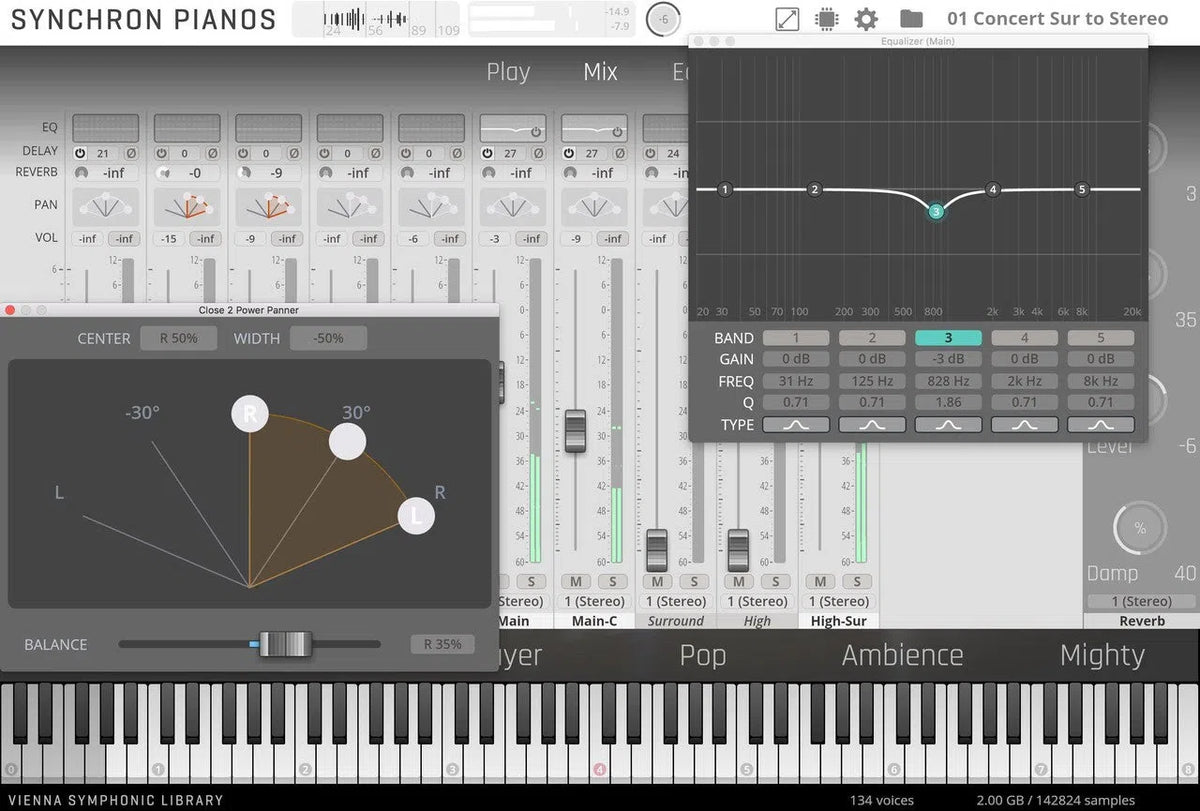1200x811 pixels.
Task: Click the window resize arrows icon
Action: pos(786,18)
